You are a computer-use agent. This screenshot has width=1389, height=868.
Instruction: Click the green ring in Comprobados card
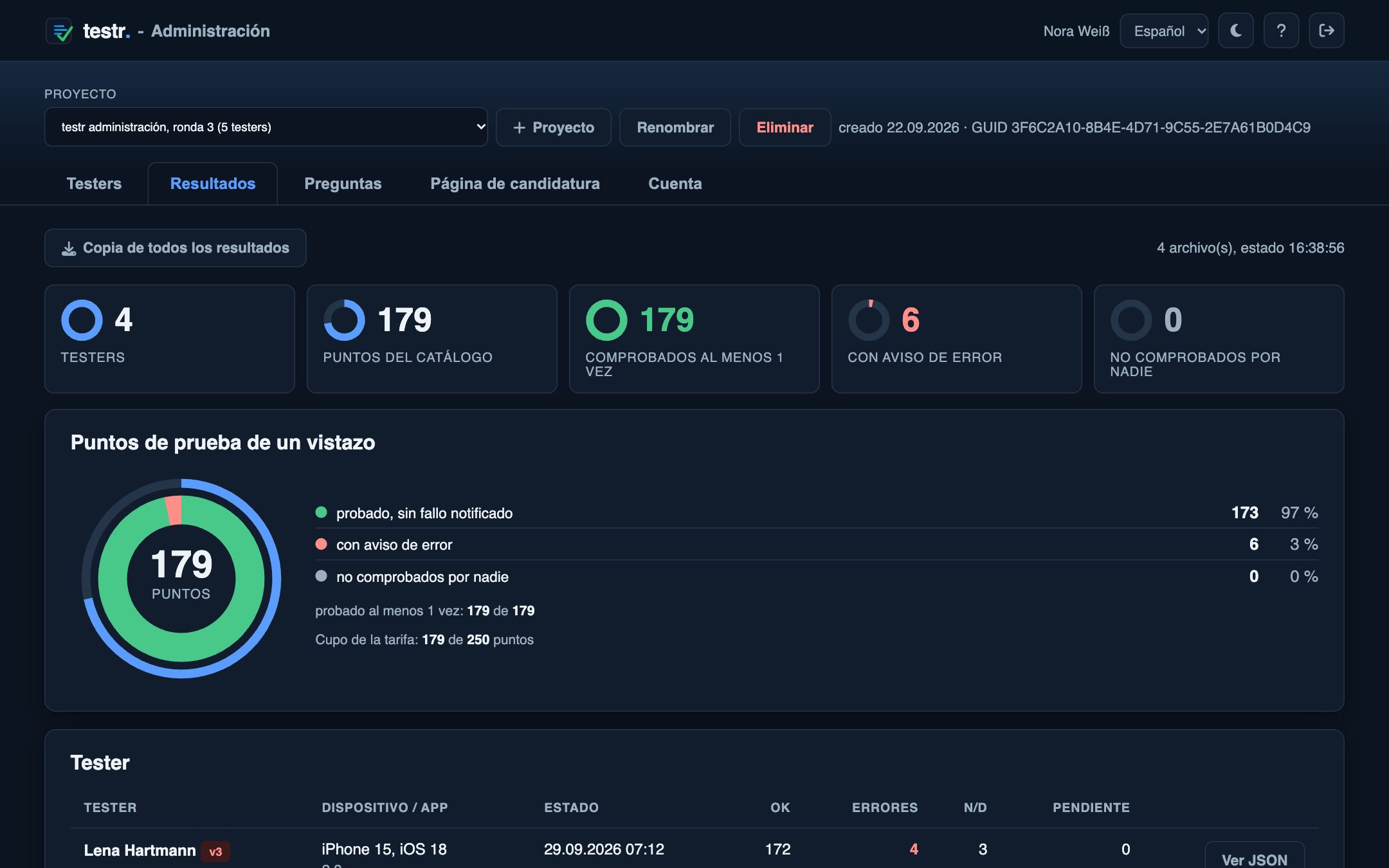(x=606, y=320)
